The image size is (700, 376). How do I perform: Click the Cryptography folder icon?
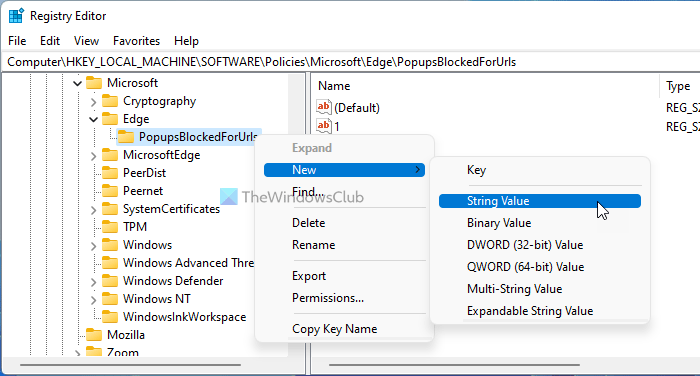coord(110,101)
